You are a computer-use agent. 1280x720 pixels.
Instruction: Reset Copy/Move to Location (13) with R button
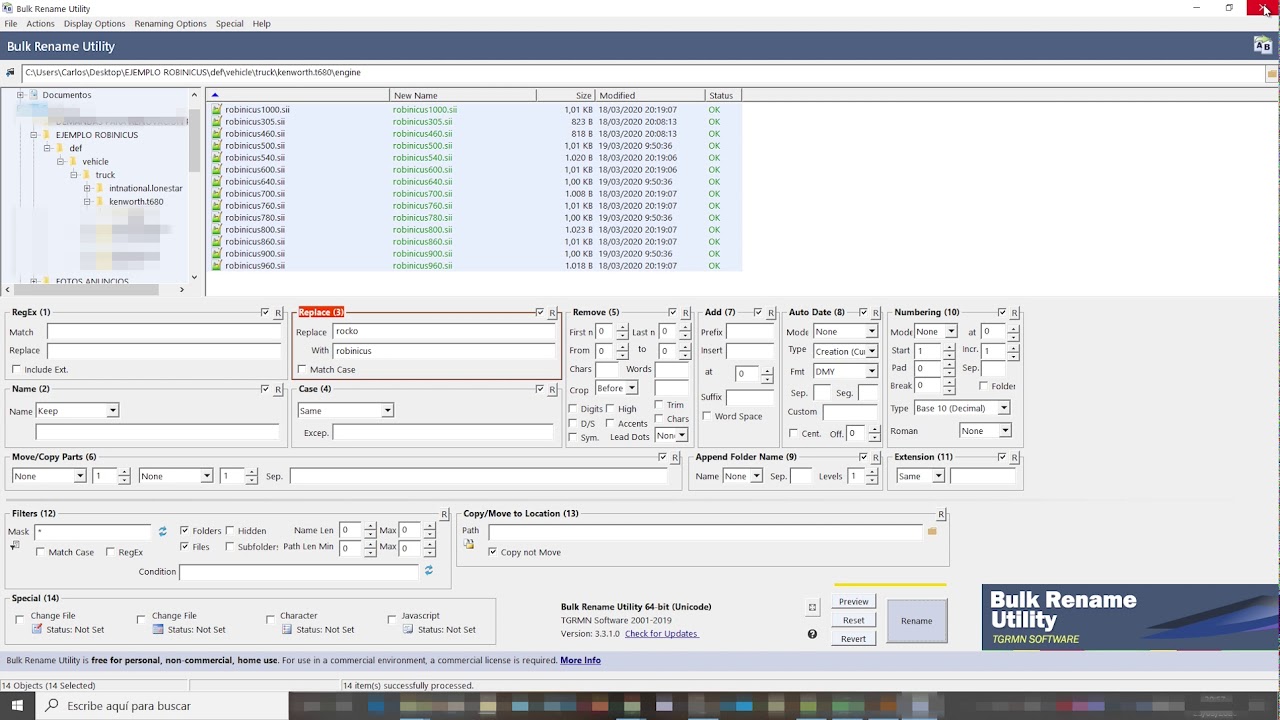pos(941,514)
